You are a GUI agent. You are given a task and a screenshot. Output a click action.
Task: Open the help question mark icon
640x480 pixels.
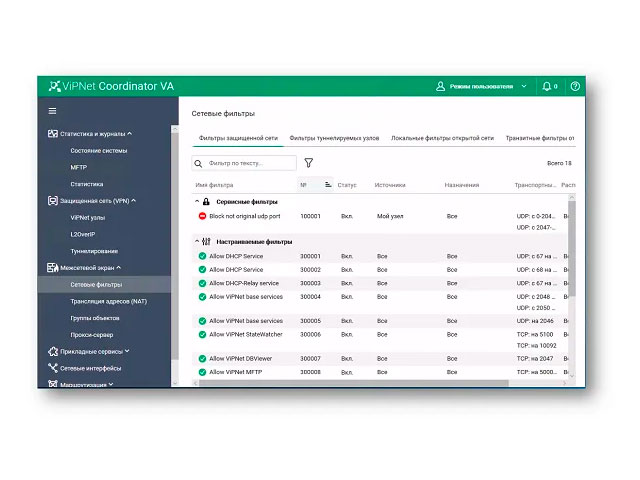click(575, 87)
